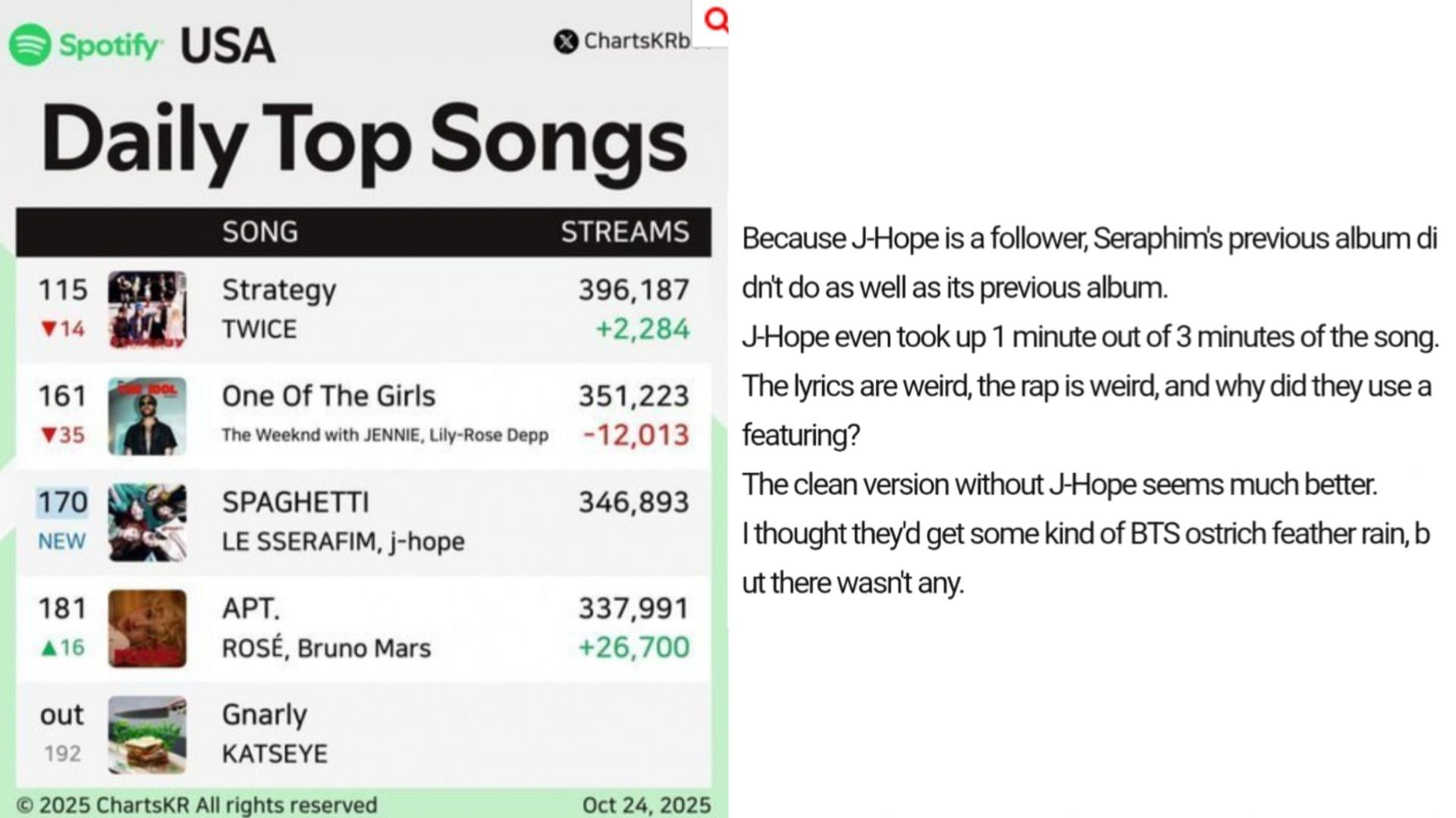1456x818 pixels.
Task: Click the Gnarly sandwich cover thumbnail
Action: tap(147, 735)
